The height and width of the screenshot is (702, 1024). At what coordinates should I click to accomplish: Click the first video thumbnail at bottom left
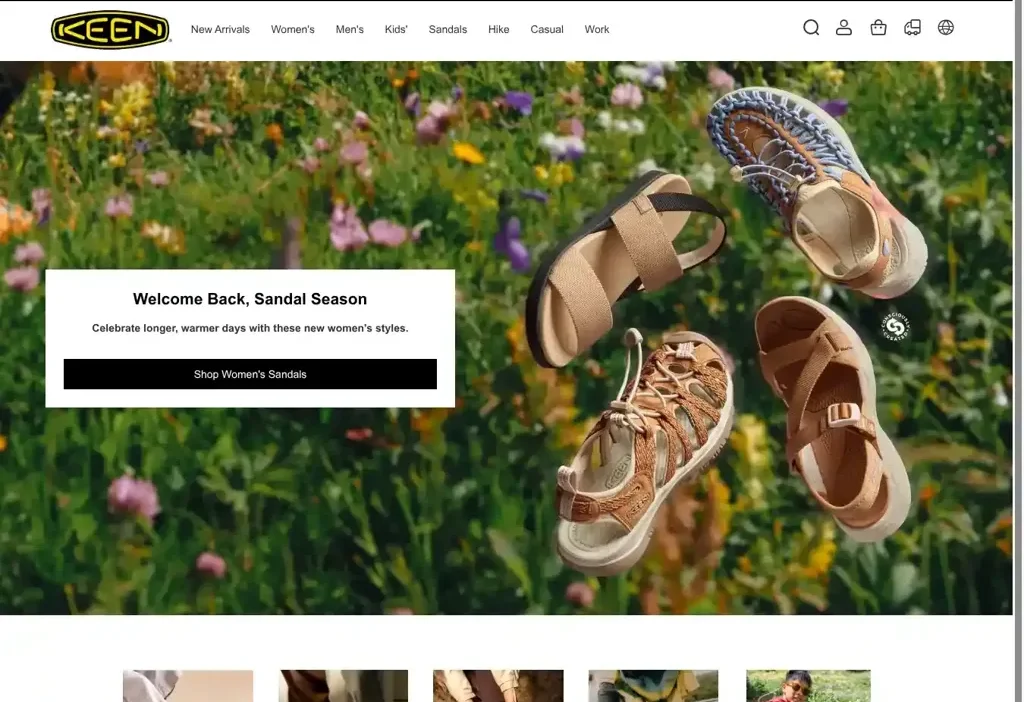pyautogui.click(x=187, y=686)
